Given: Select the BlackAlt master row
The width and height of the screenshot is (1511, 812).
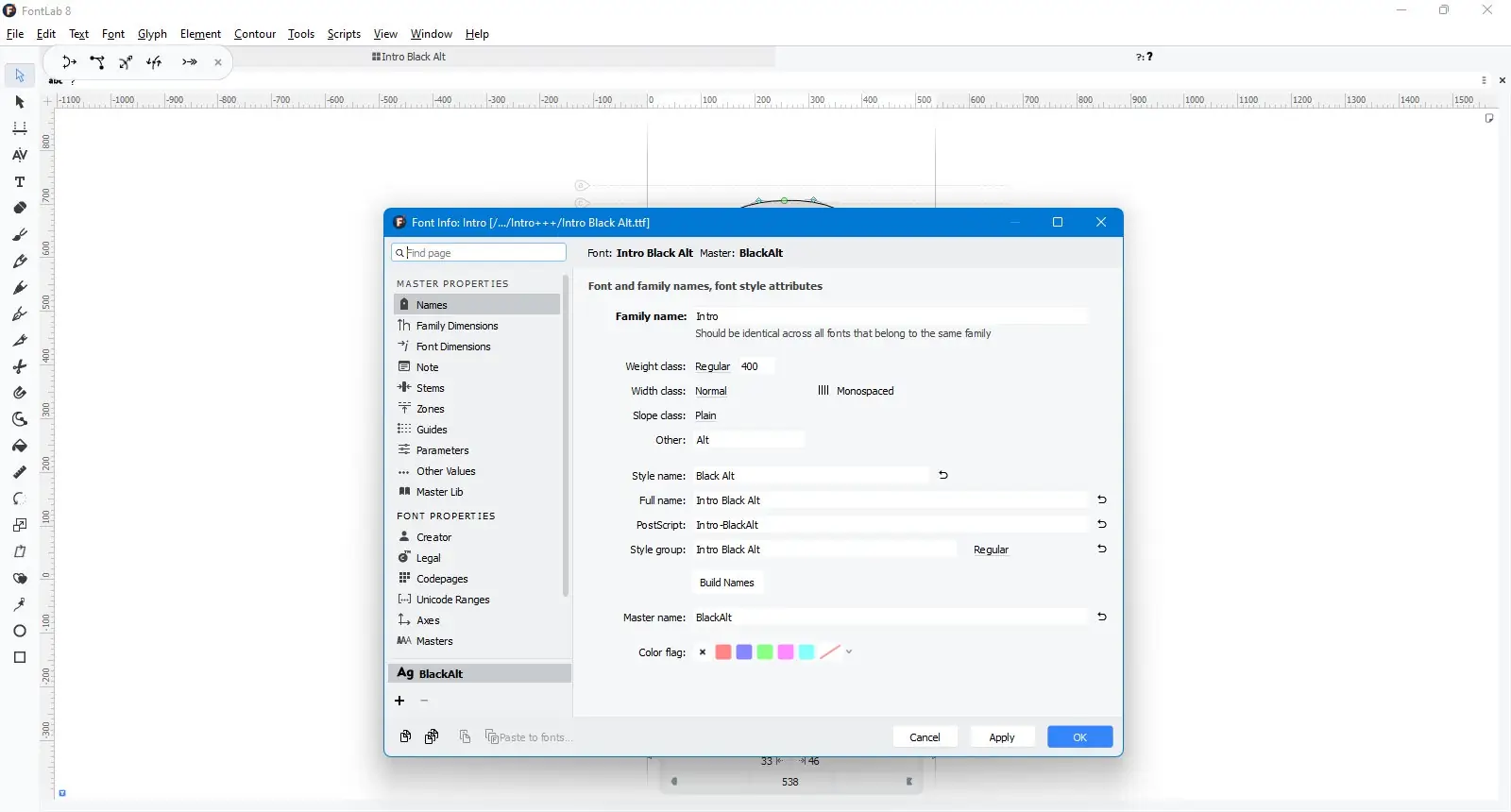Looking at the screenshot, I should [x=480, y=673].
